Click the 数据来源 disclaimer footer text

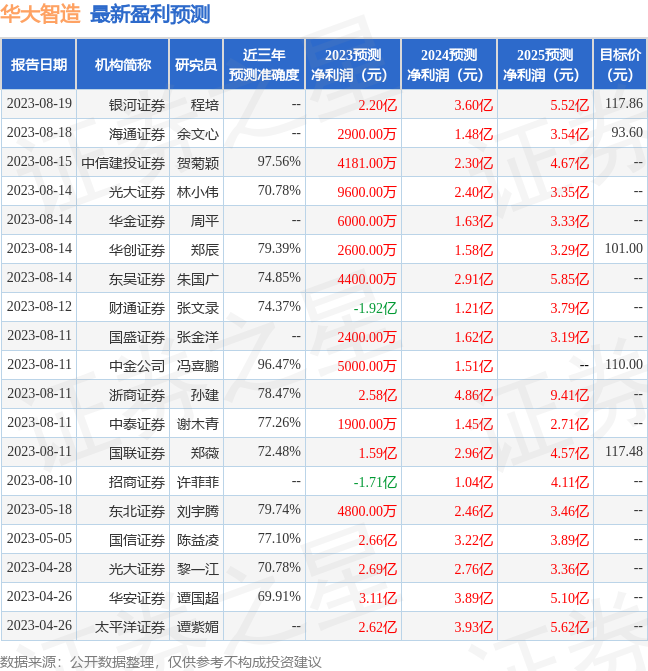(161, 662)
